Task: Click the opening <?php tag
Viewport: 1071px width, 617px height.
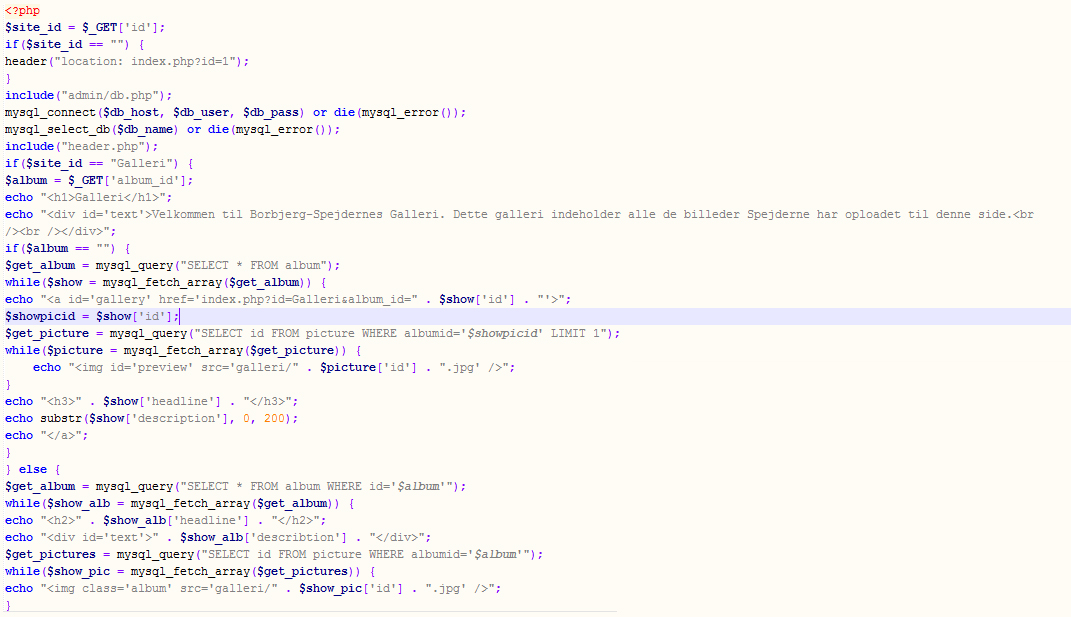Action: [22, 10]
